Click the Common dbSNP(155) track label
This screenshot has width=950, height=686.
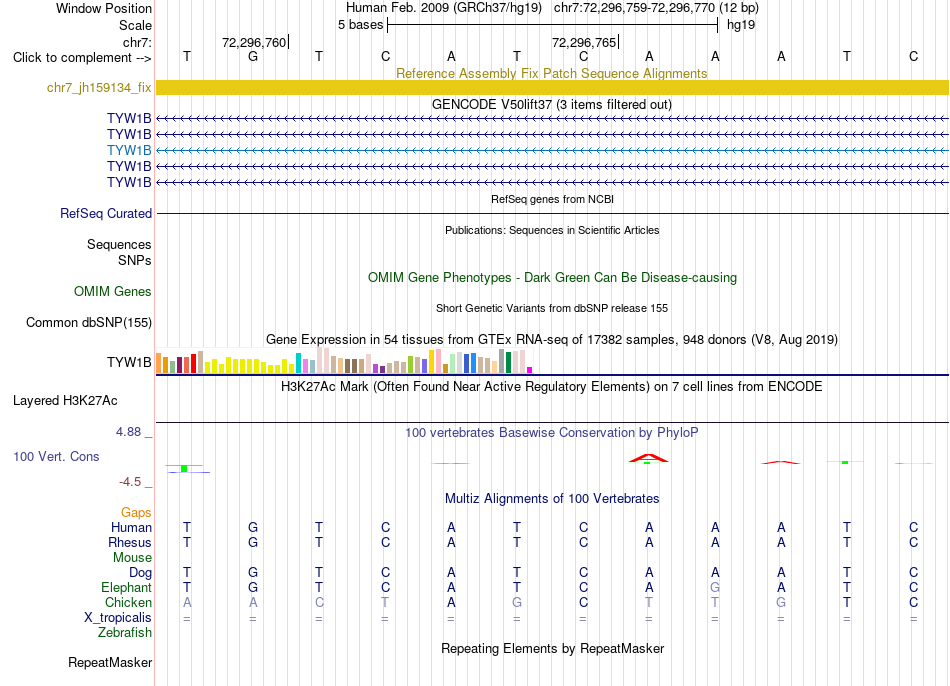(88, 322)
